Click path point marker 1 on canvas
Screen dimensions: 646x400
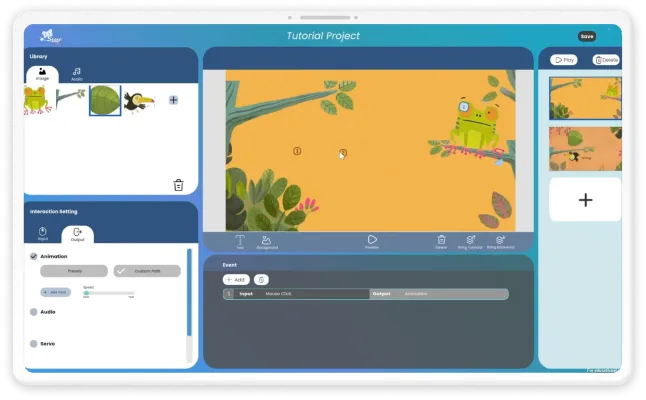(297, 151)
